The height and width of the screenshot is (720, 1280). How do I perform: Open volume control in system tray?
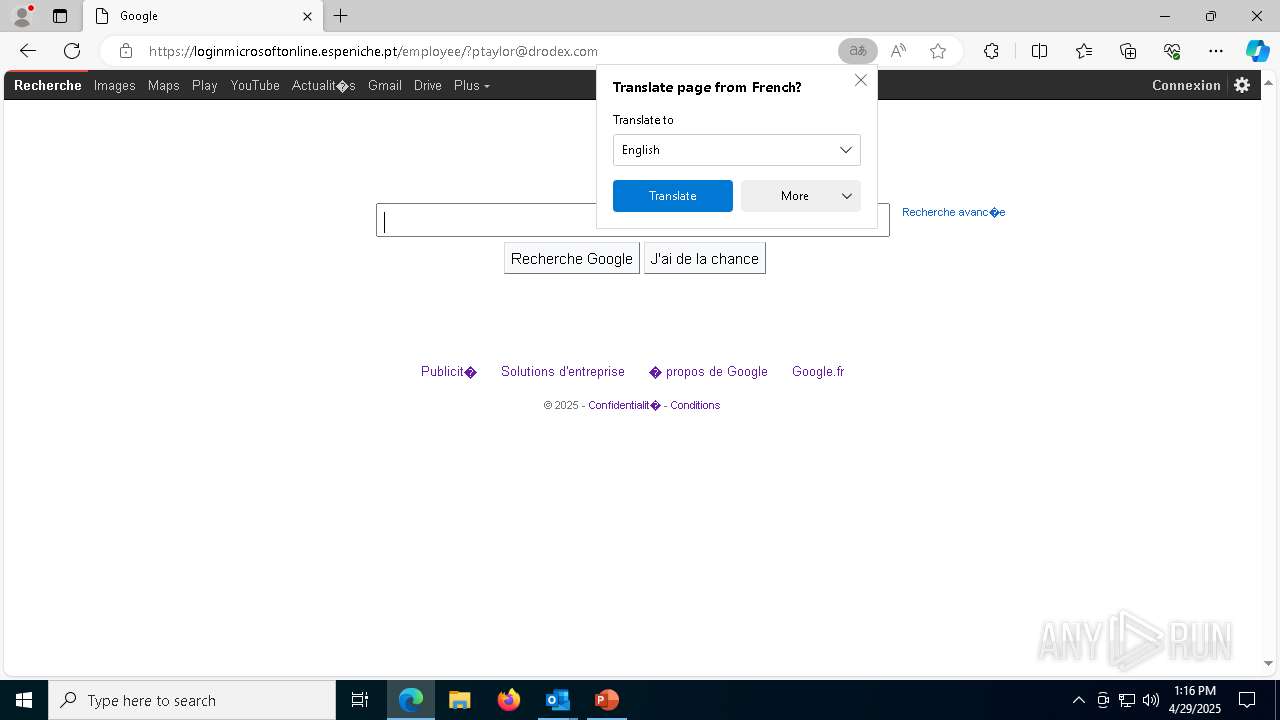click(1151, 700)
